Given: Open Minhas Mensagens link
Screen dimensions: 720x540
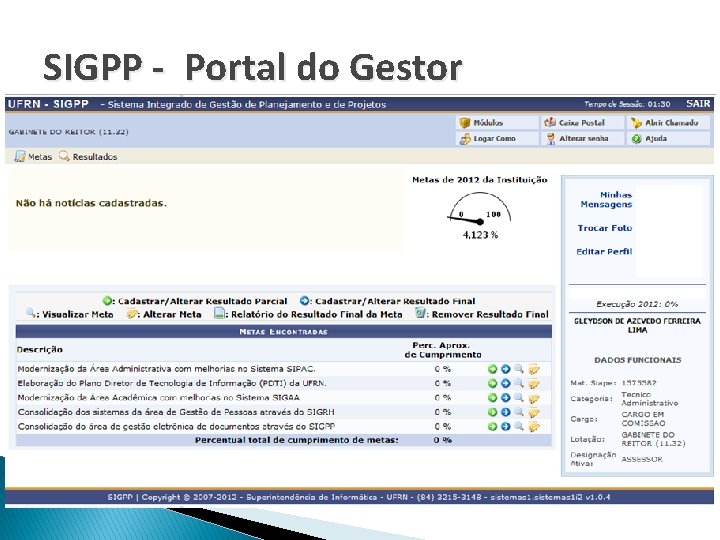Looking at the screenshot, I should (606, 199).
